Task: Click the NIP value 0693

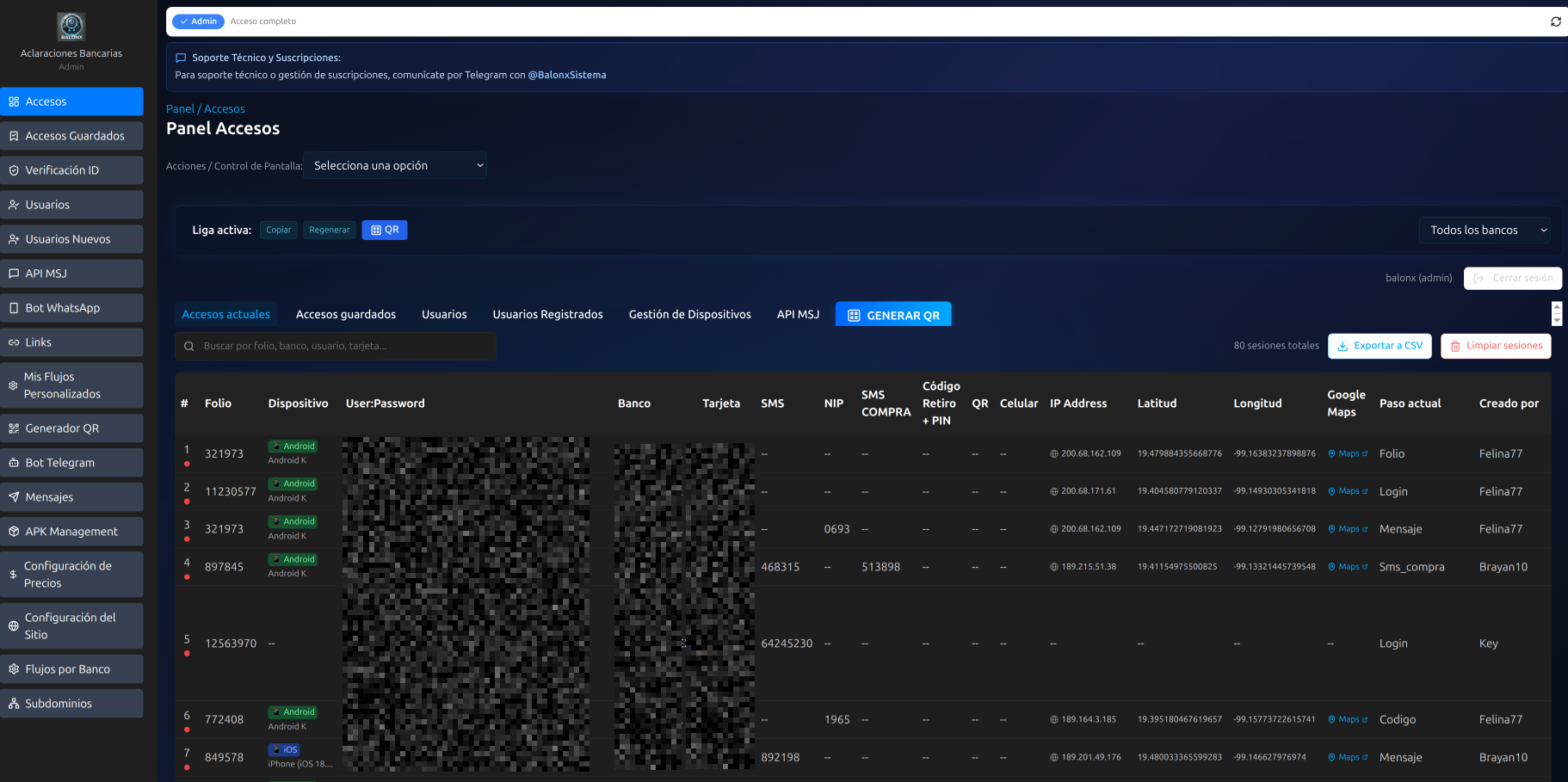Action: (x=836, y=529)
